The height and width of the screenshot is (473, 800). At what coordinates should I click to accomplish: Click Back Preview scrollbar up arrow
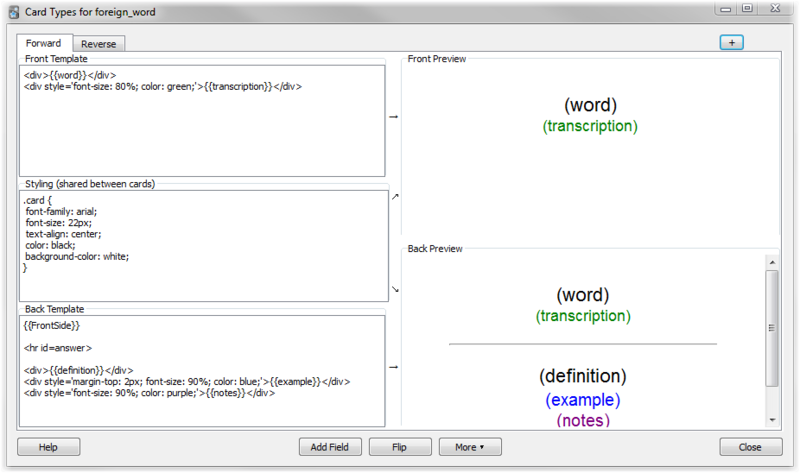[772, 262]
